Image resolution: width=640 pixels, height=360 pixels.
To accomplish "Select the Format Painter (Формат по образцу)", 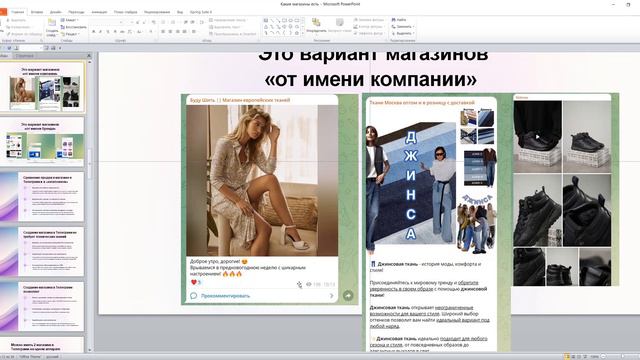I will click(x=24, y=34).
